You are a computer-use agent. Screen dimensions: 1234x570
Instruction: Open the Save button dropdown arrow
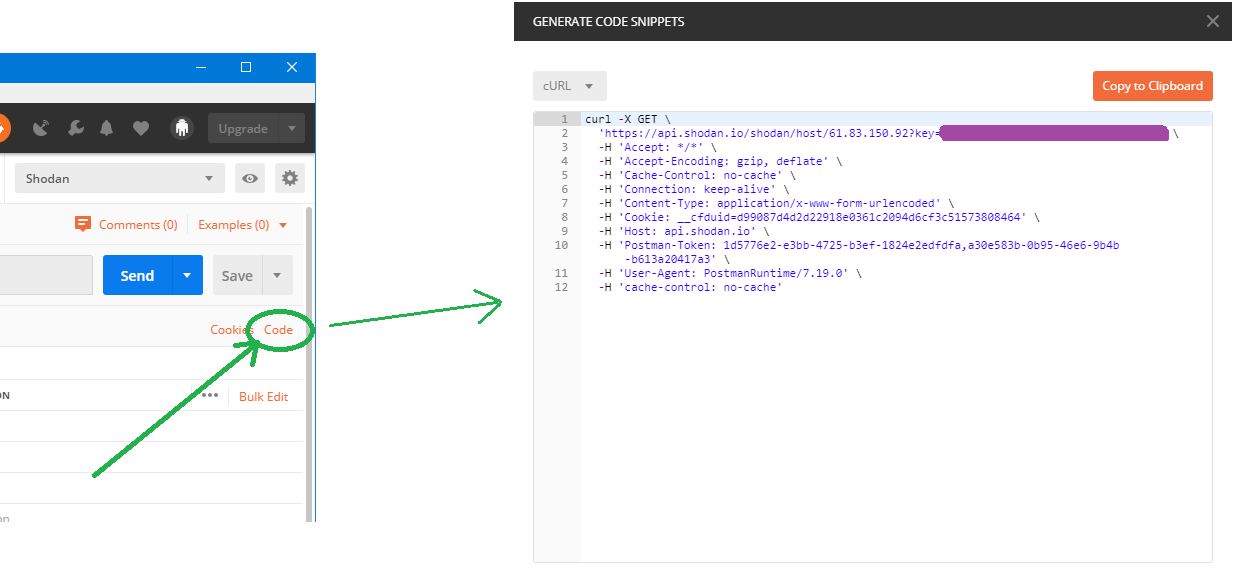(x=277, y=275)
